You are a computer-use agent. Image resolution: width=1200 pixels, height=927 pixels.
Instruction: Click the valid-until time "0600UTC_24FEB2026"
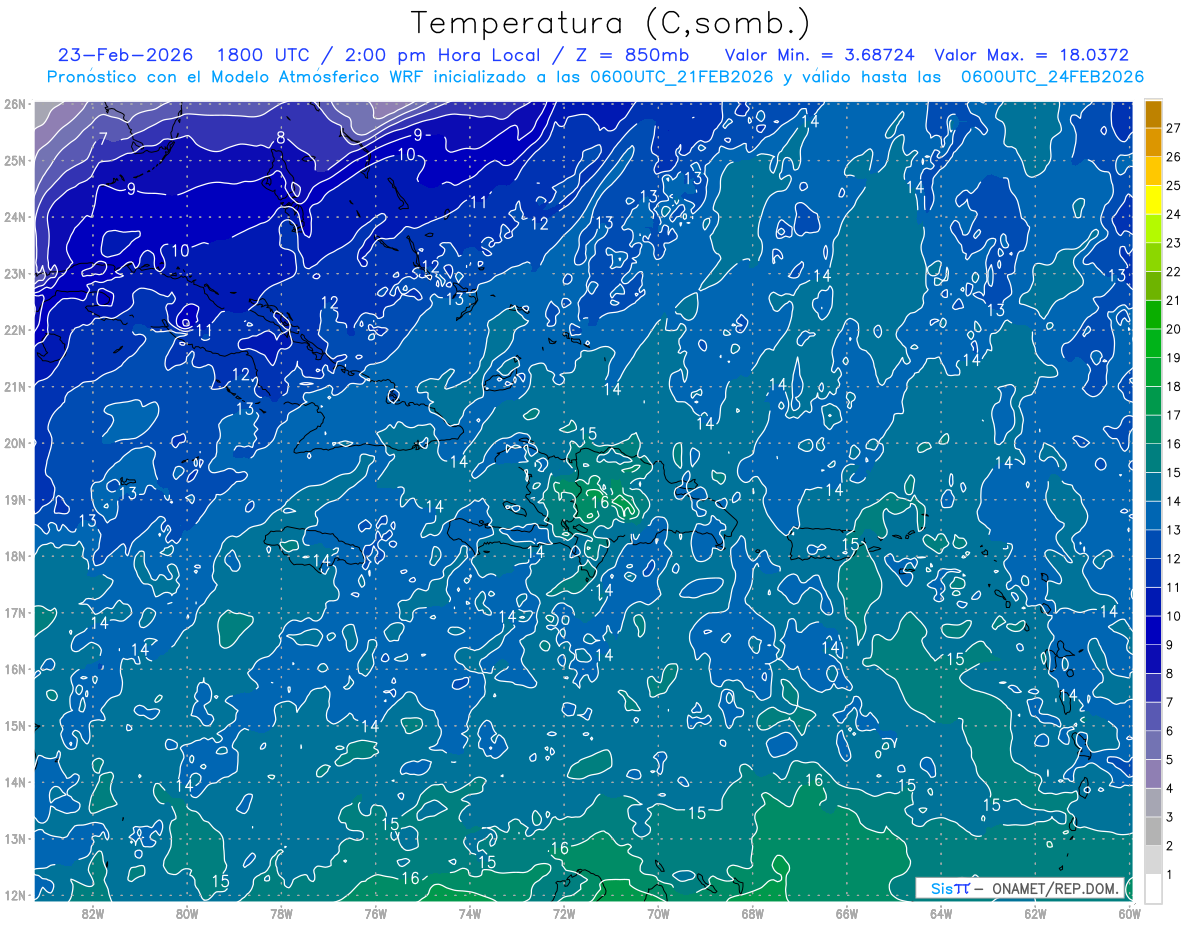pos(1053,77)
